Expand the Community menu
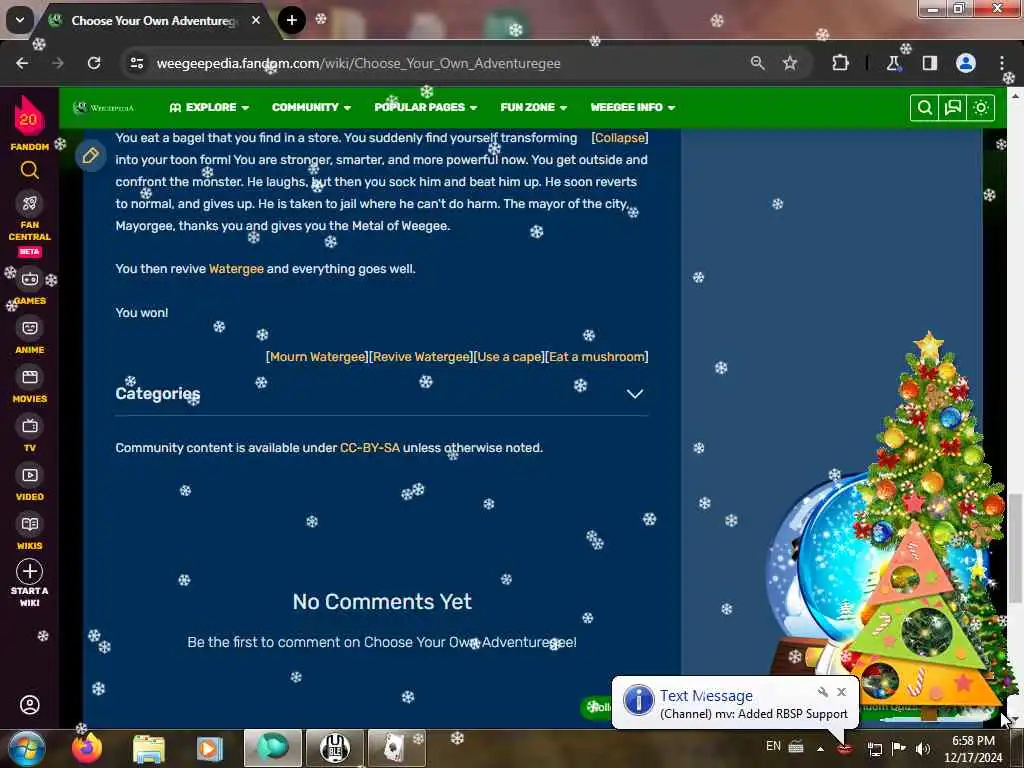1024x768 pixels. (312, 107)
